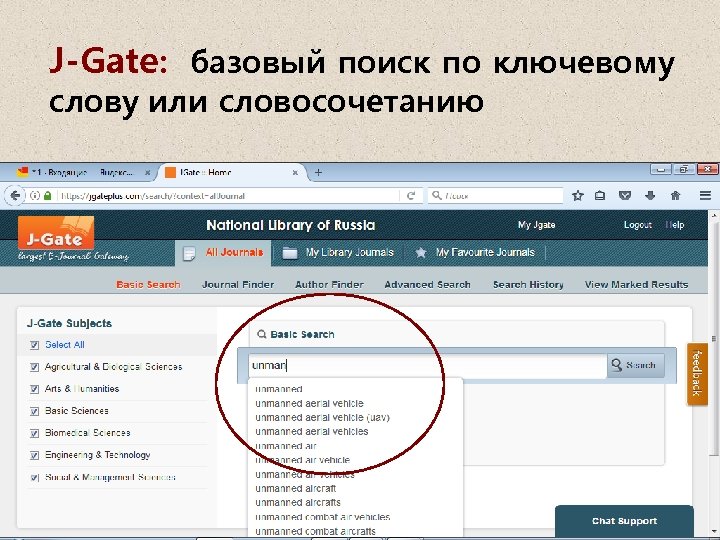This screenshot has width=720, height=540.
Task: Open the orange feedback side tab
Action: [697, 374]
